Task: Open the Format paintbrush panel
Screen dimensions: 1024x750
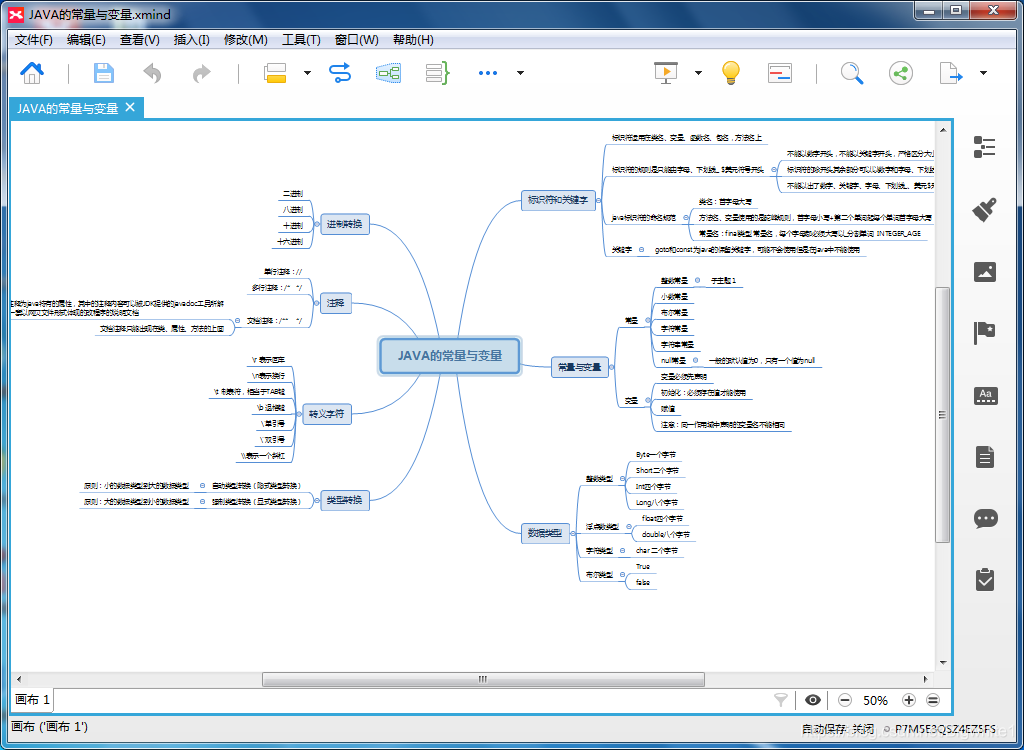Action: tap(984, 210)
